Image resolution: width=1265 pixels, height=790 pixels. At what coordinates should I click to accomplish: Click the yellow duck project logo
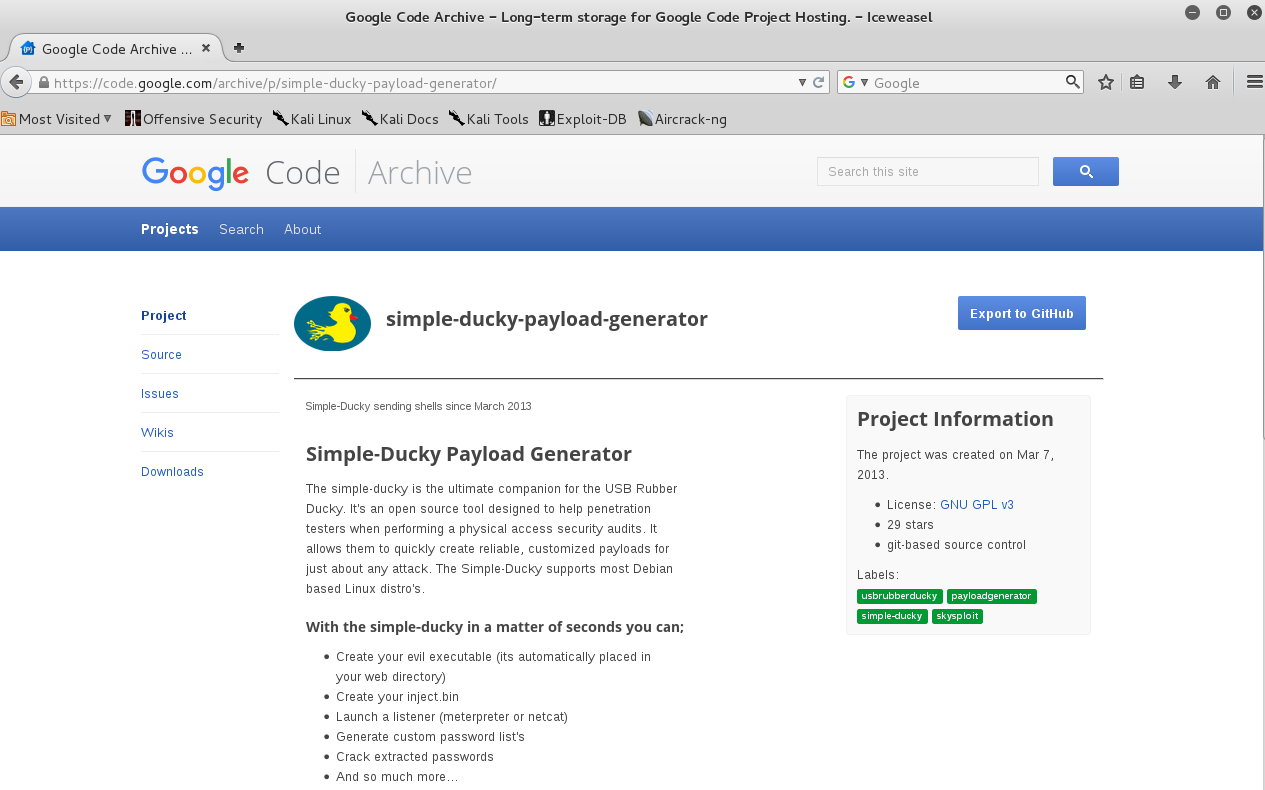pos(332,323)
